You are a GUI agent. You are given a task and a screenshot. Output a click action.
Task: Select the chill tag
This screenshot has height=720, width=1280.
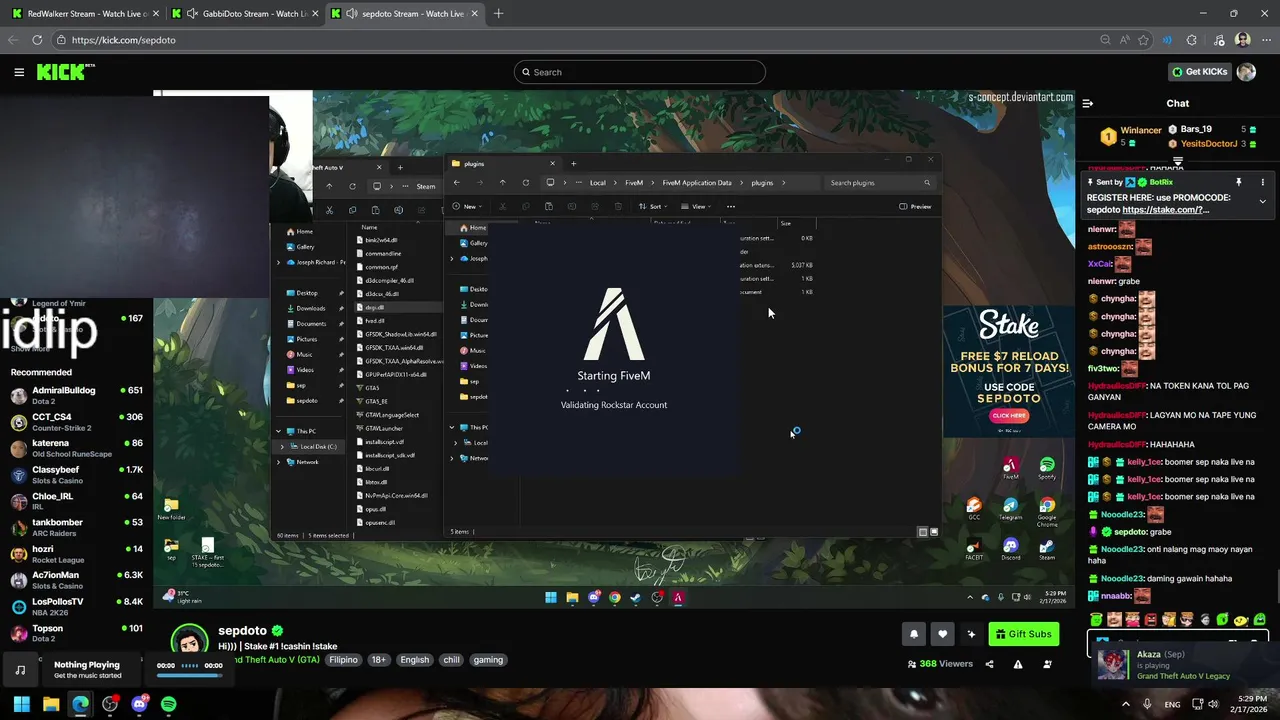point(451,660)
